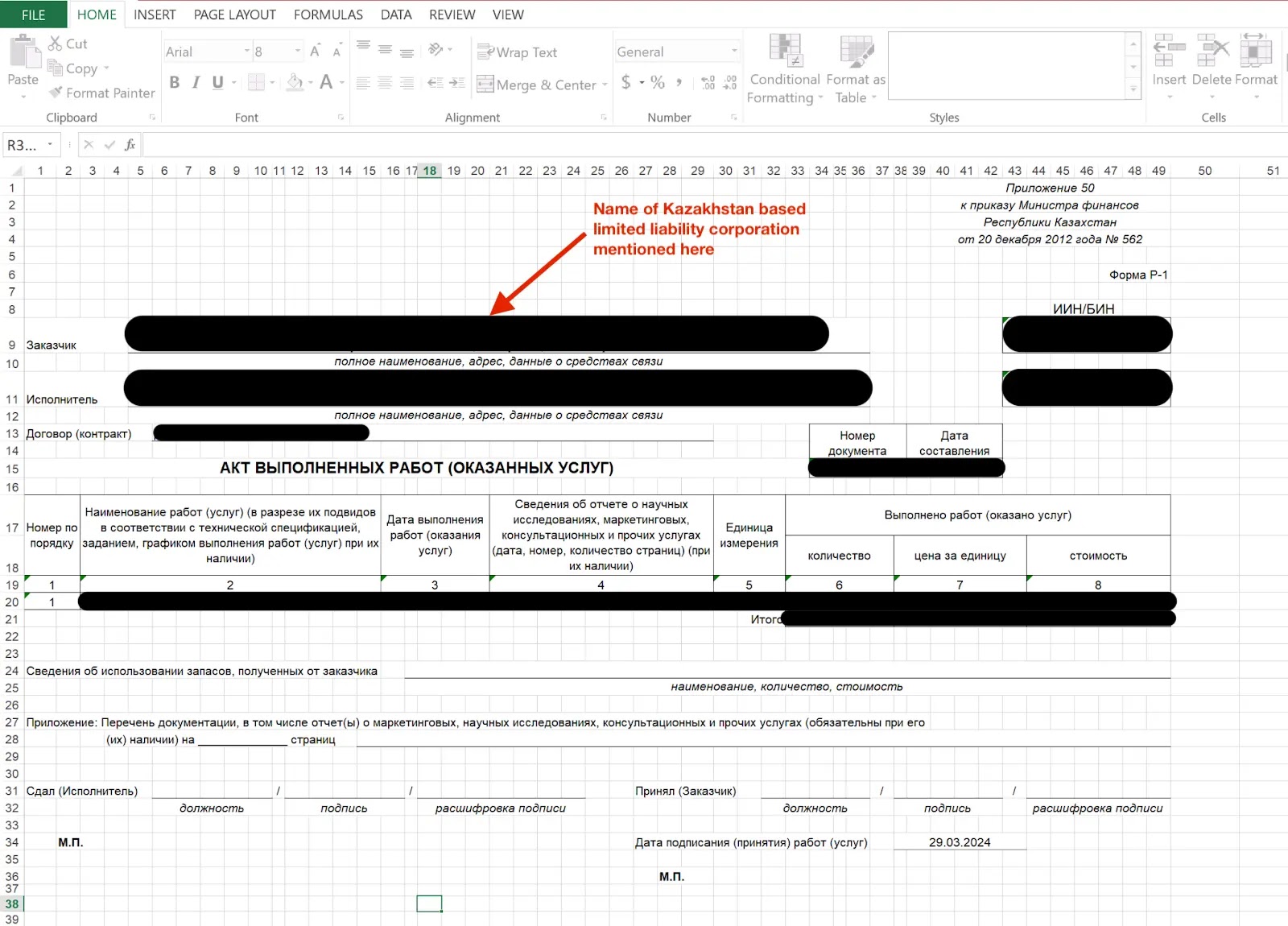Toggle Italic formatting button
Image resolution: width=1288 pixels, height=926 pixels.
pyautogui.click(x=196, y=82)
